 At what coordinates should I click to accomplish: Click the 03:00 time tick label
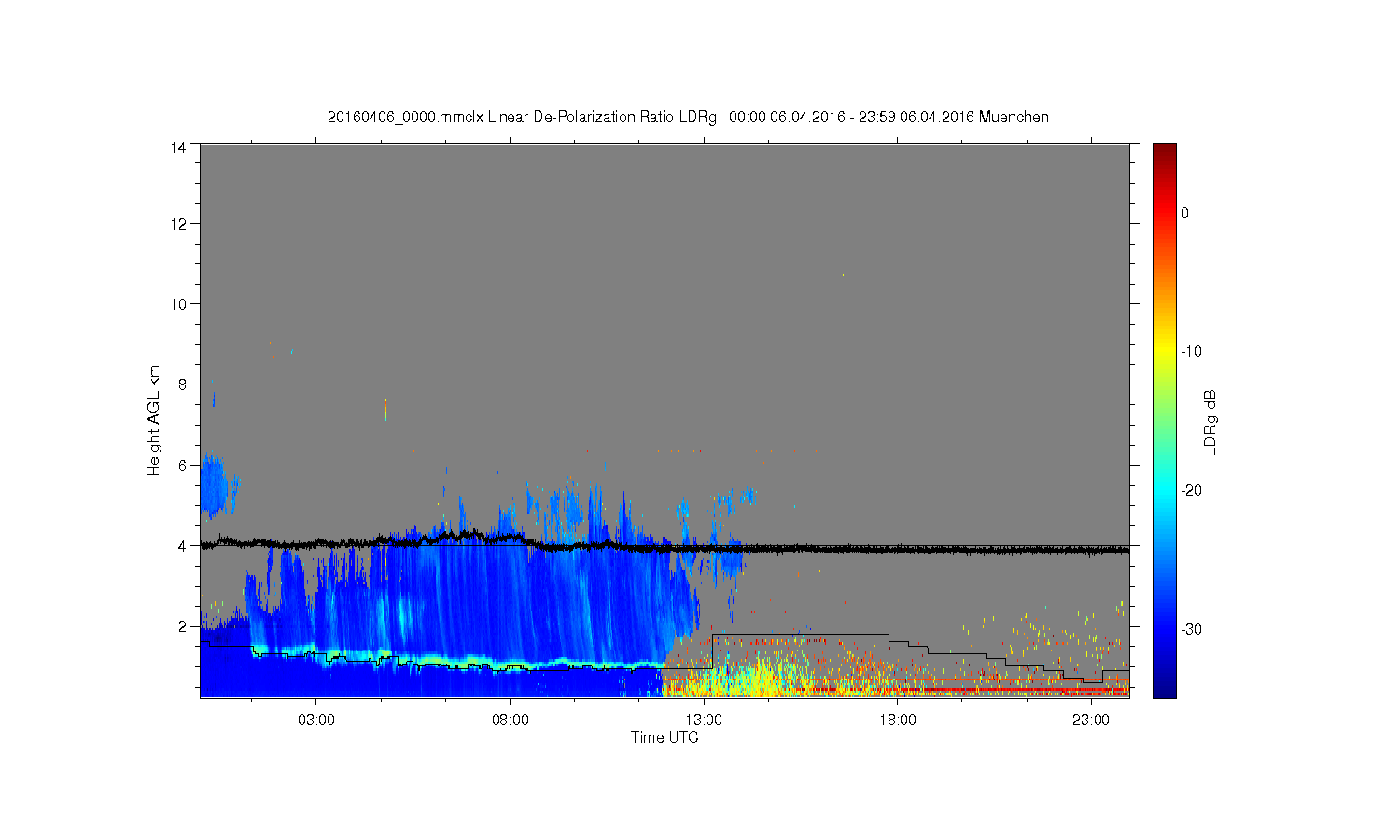click(x=316, y=721)
